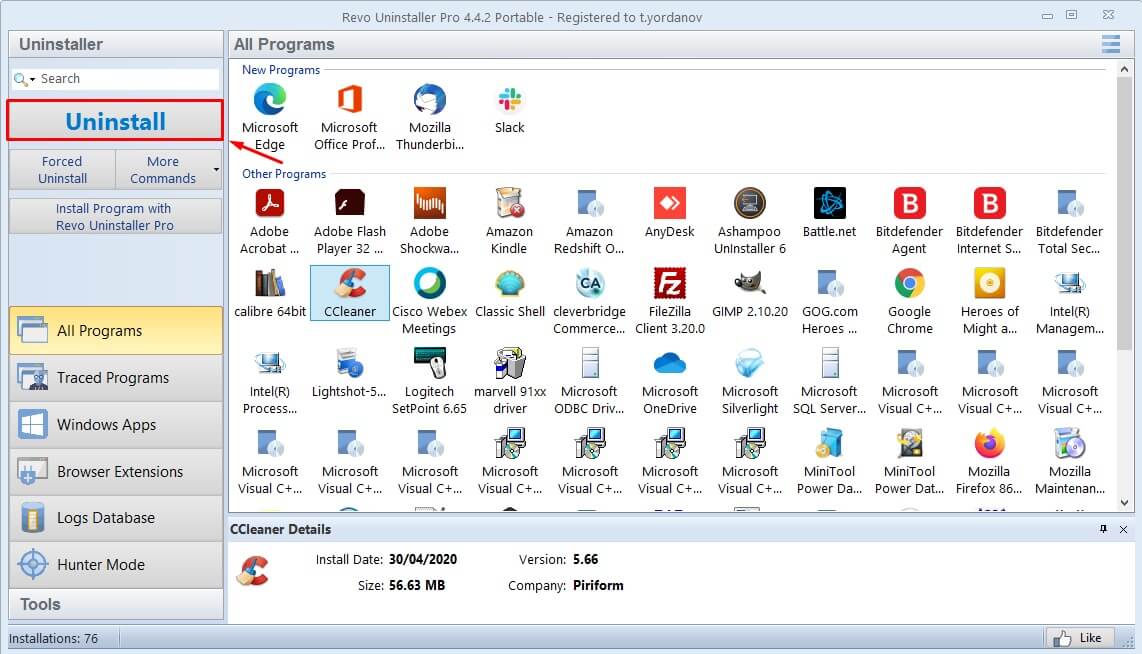This screenshot has height=654, width=1142.
Task: Select the marvell 91xx driver icon
Action: pos(510,363)
